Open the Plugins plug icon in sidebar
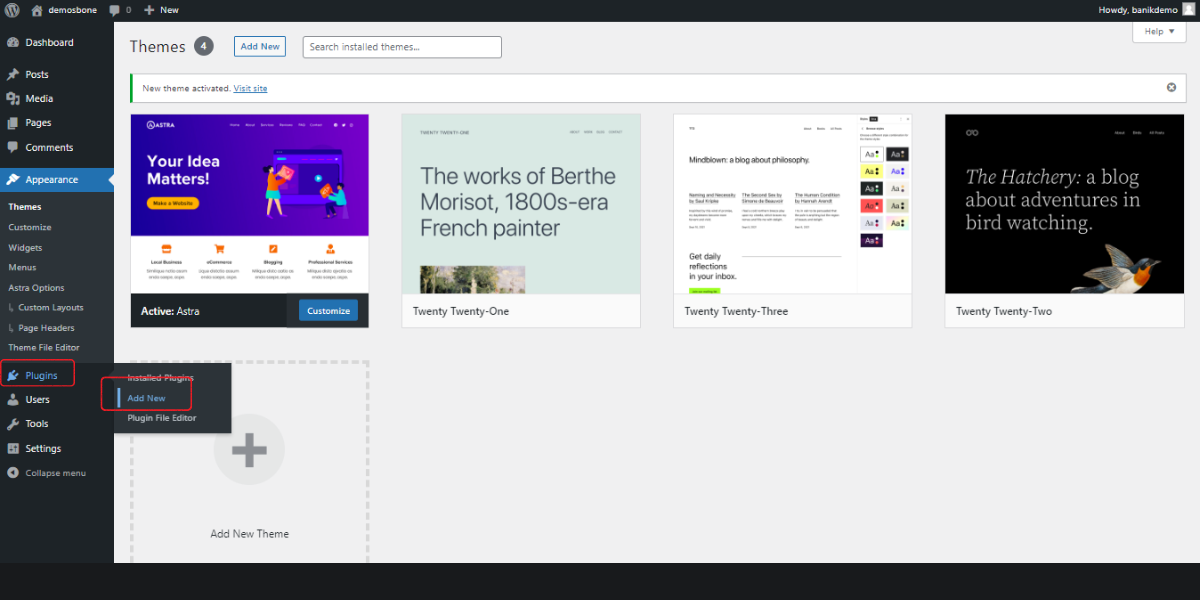Viewport: 1200px width, 600px height. (13, 376)
